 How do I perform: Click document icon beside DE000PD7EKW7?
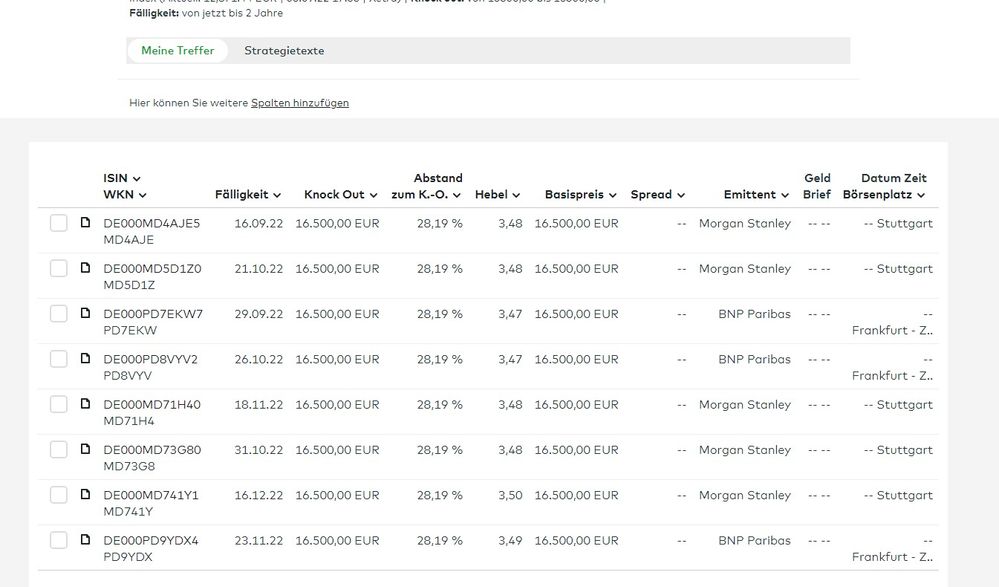[86, 314]
